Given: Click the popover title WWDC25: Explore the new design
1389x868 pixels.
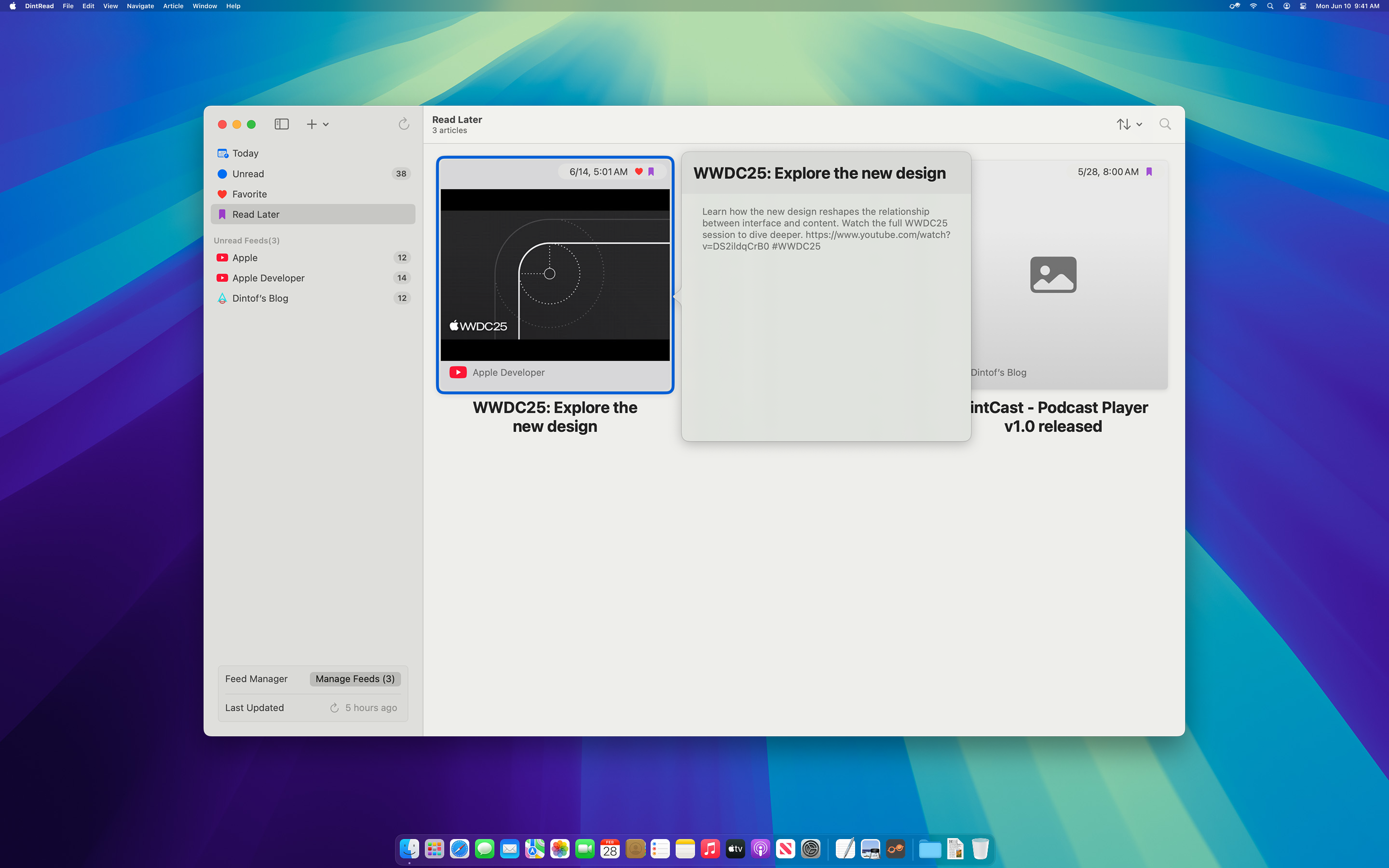Looking at the screenshot, I should (x=819, y=173).
